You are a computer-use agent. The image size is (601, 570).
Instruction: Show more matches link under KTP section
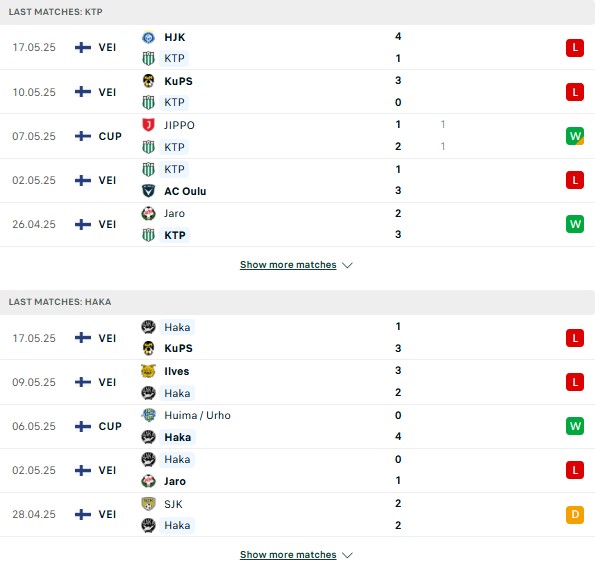click(288, 265)
